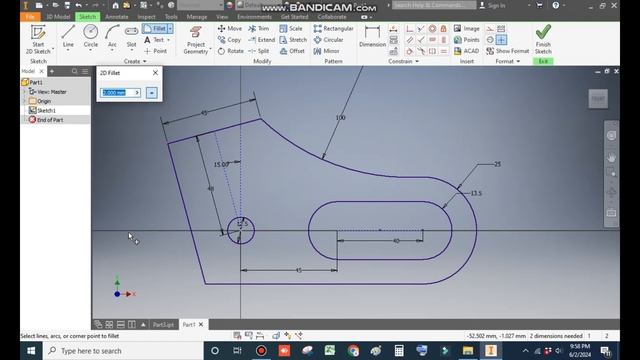Start a new 2D Sketch
640x360 pixels.
pyautogui.click(x=38, y=39)
